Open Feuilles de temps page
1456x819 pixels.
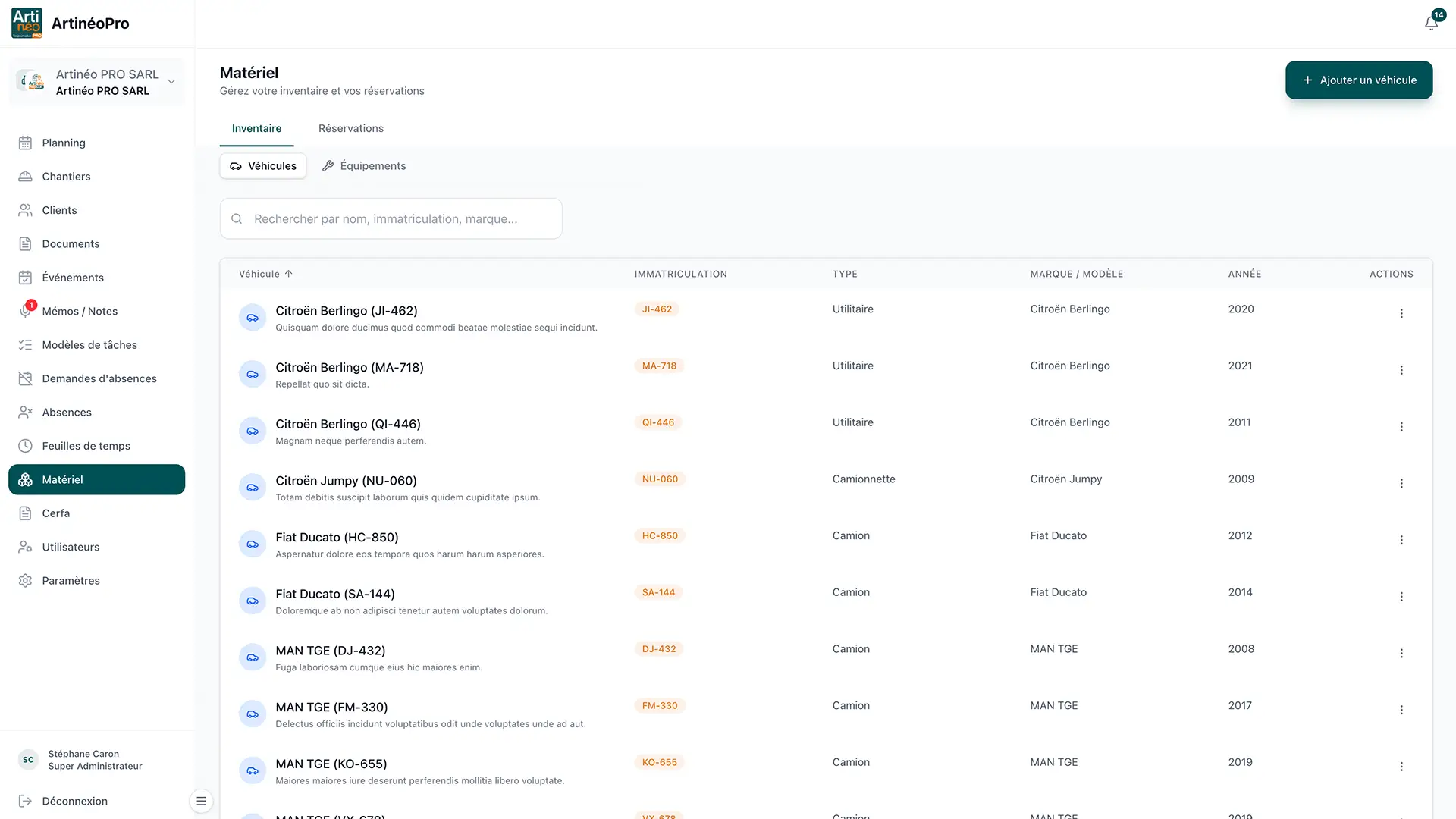click(96, 446)
